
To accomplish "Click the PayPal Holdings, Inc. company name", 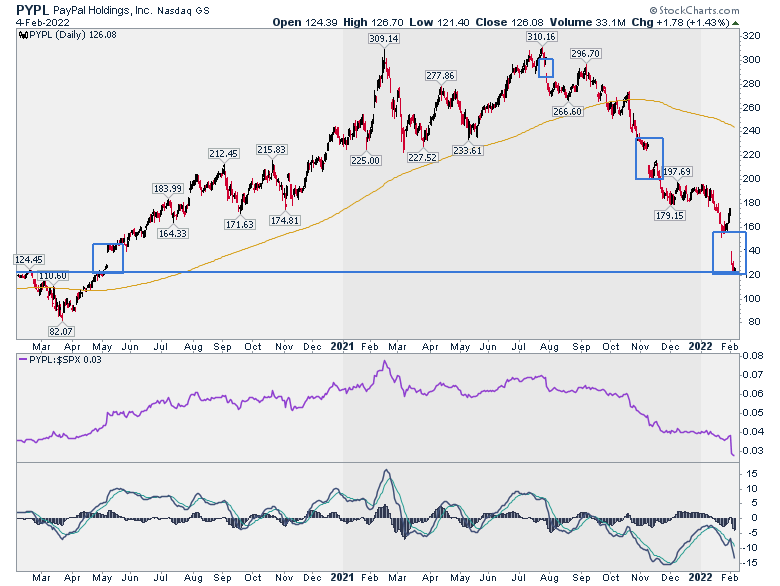I will click(103, 10).
